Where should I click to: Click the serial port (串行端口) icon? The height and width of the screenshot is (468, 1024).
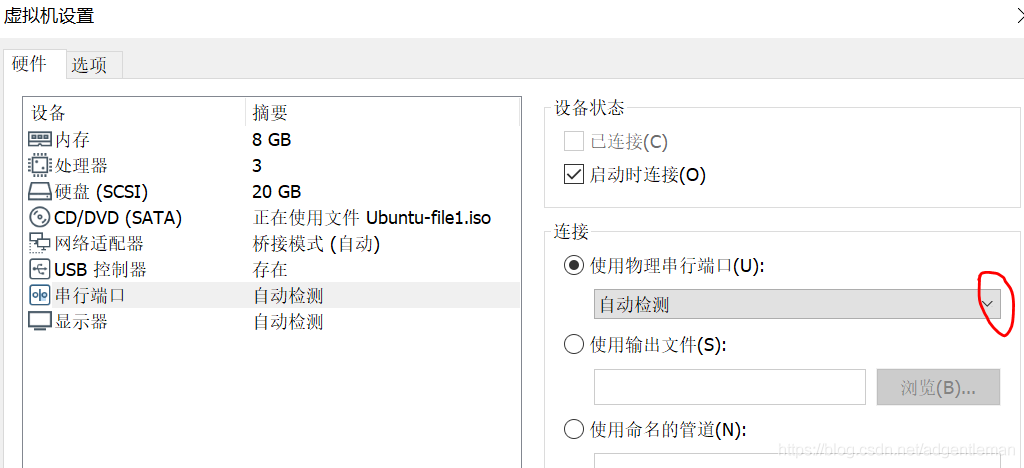point(40,296)
